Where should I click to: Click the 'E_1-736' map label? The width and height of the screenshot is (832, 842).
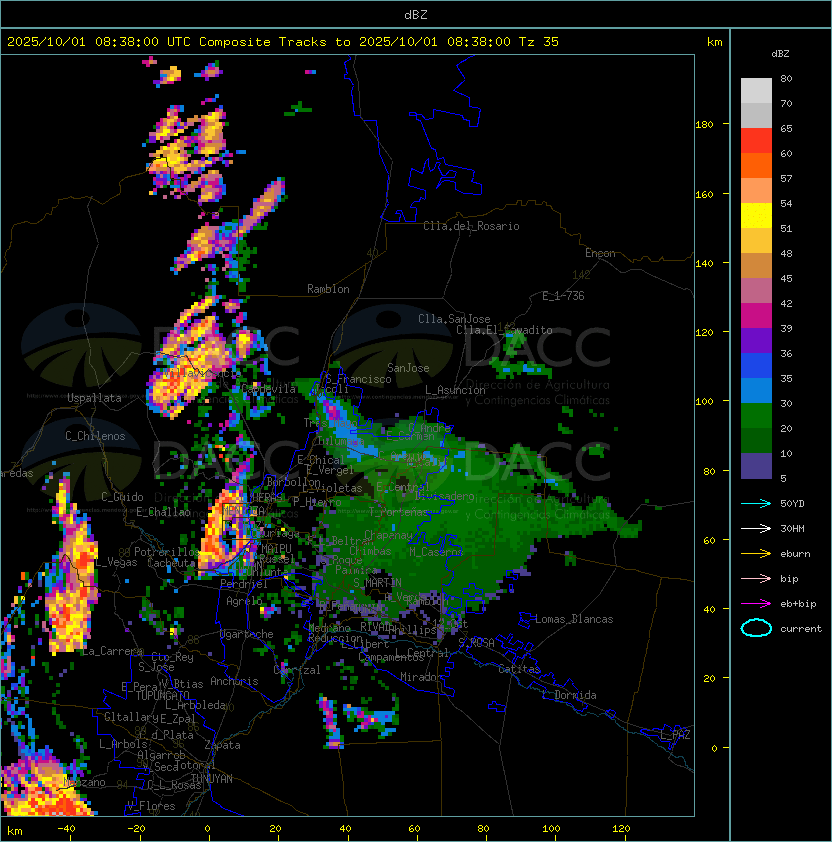click(563, 296)
